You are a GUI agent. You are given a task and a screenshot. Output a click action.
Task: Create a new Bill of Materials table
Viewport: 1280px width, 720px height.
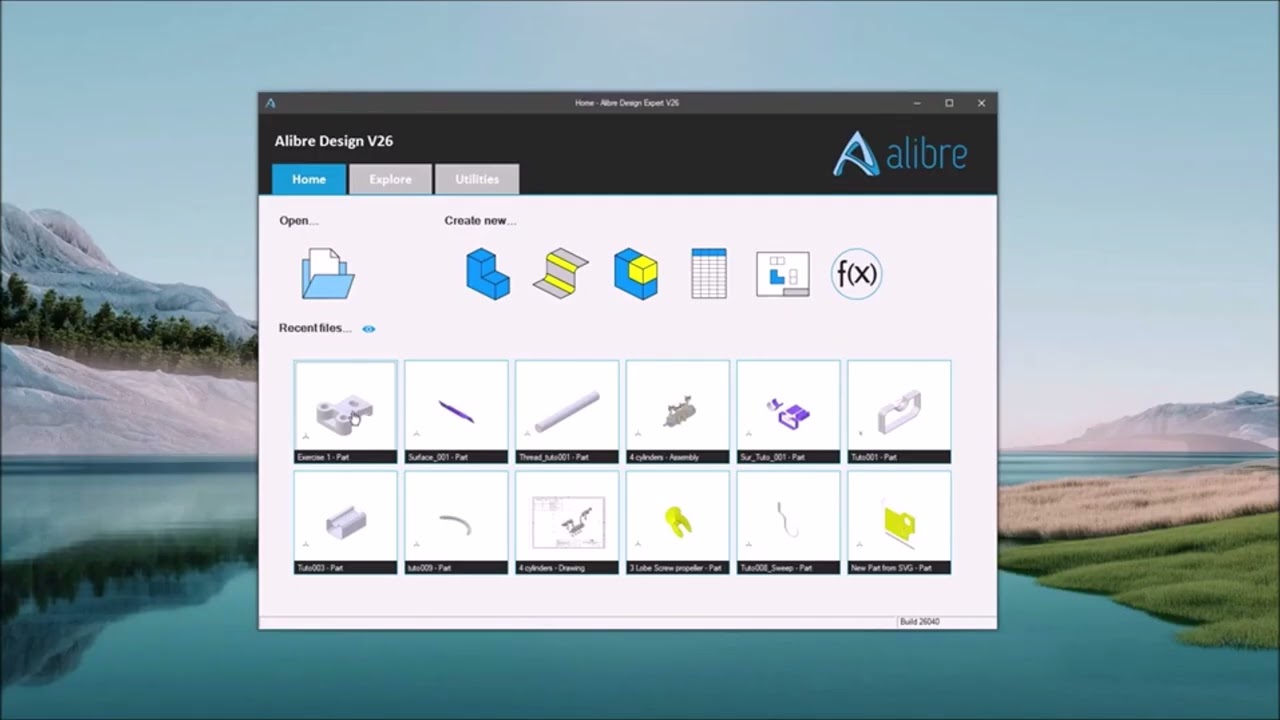(x=709, y=273)
